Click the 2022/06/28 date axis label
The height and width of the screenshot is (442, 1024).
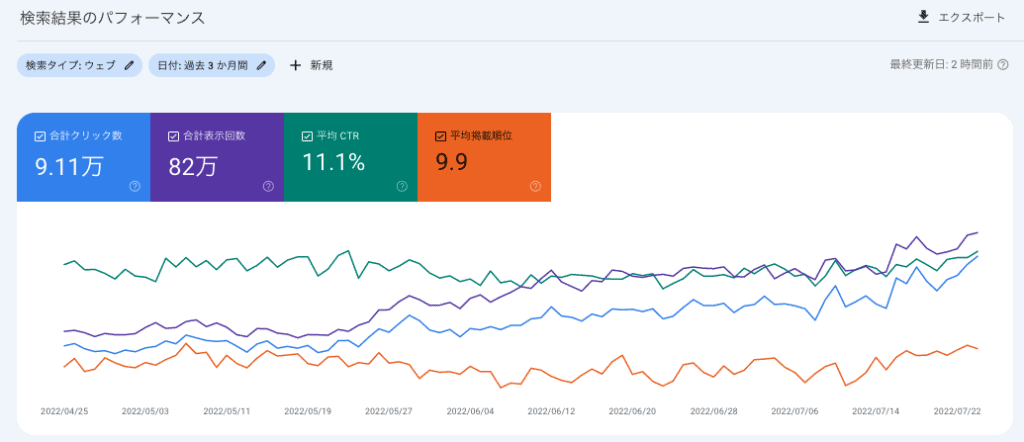(714, 411)
